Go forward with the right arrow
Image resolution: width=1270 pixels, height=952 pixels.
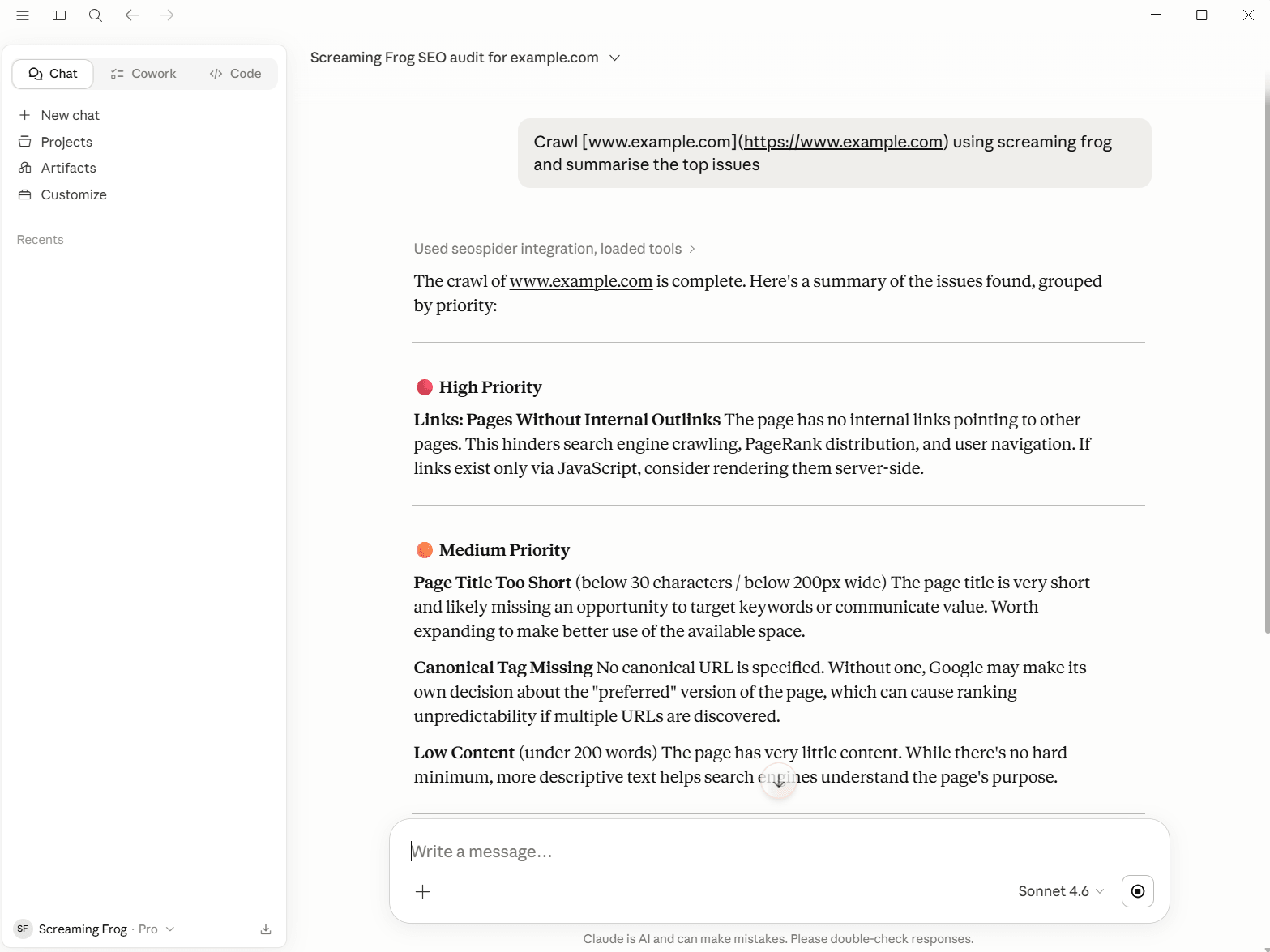click(167, 15)
